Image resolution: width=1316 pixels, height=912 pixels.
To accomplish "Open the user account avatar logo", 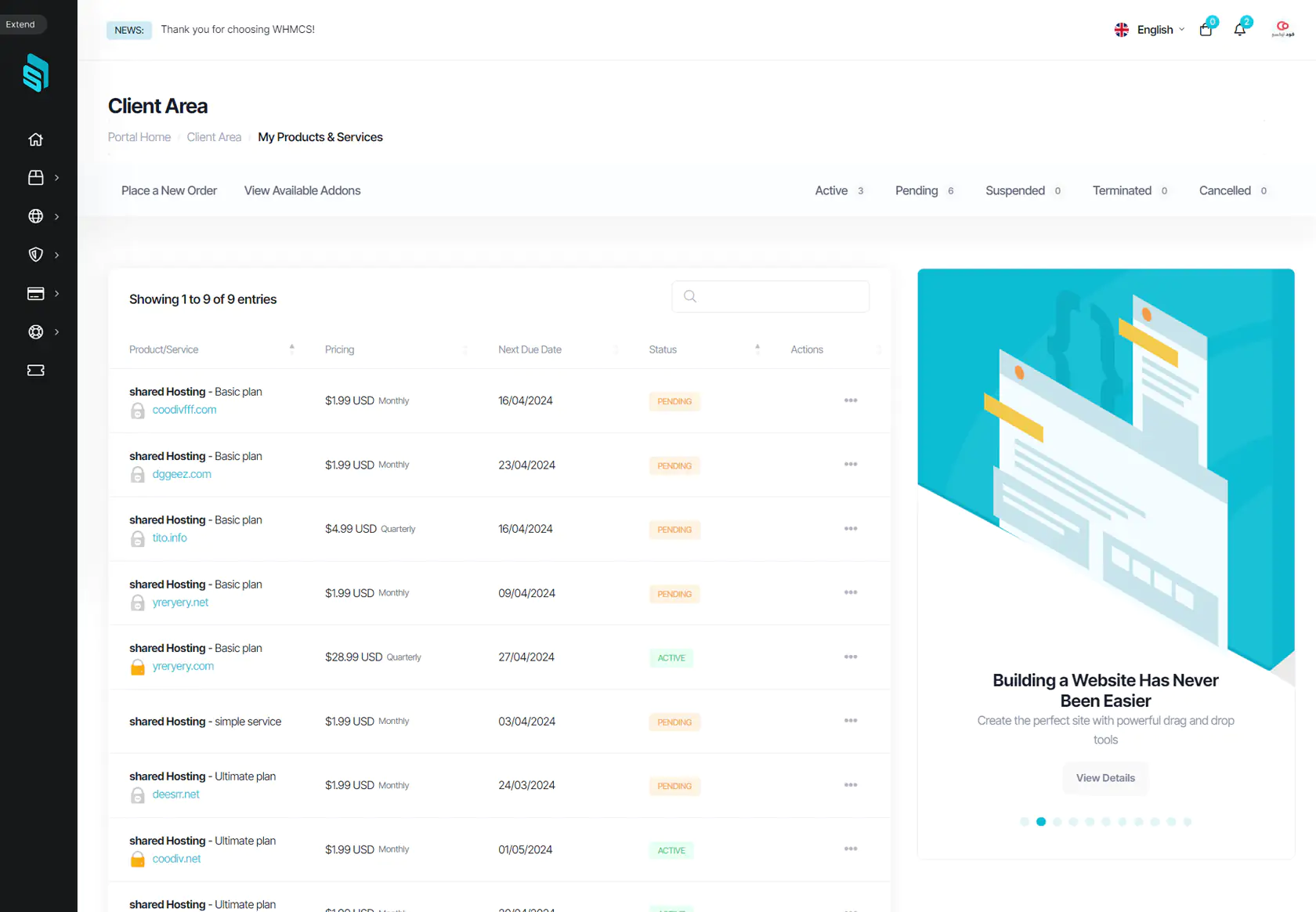I will point(1282,29).
